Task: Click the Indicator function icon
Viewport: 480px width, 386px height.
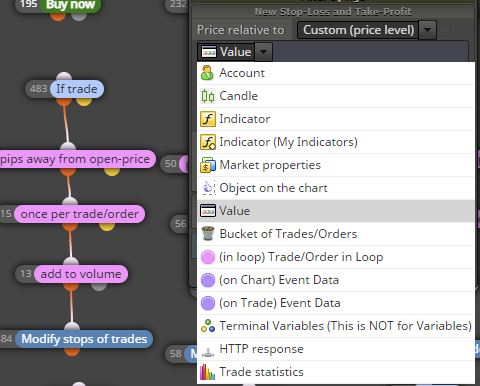Action: 208,119
